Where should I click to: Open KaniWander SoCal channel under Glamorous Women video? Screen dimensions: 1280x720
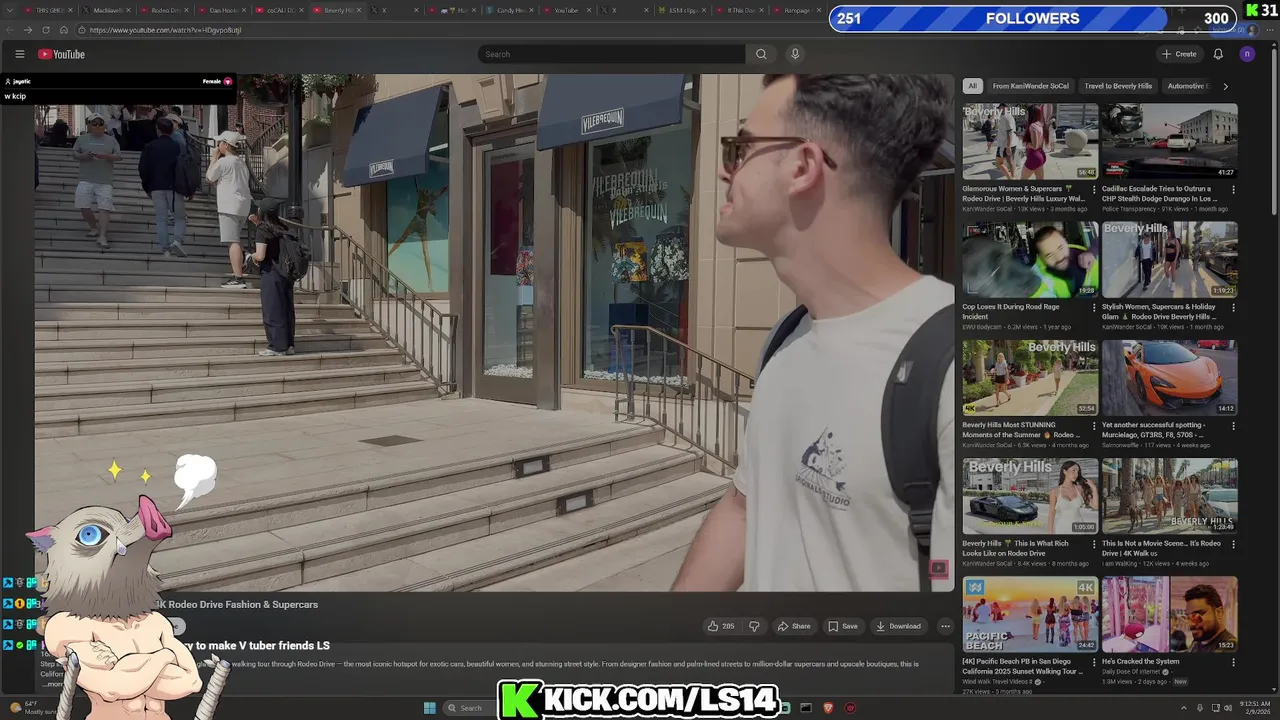pyautogui.click(x=987, y=209)
